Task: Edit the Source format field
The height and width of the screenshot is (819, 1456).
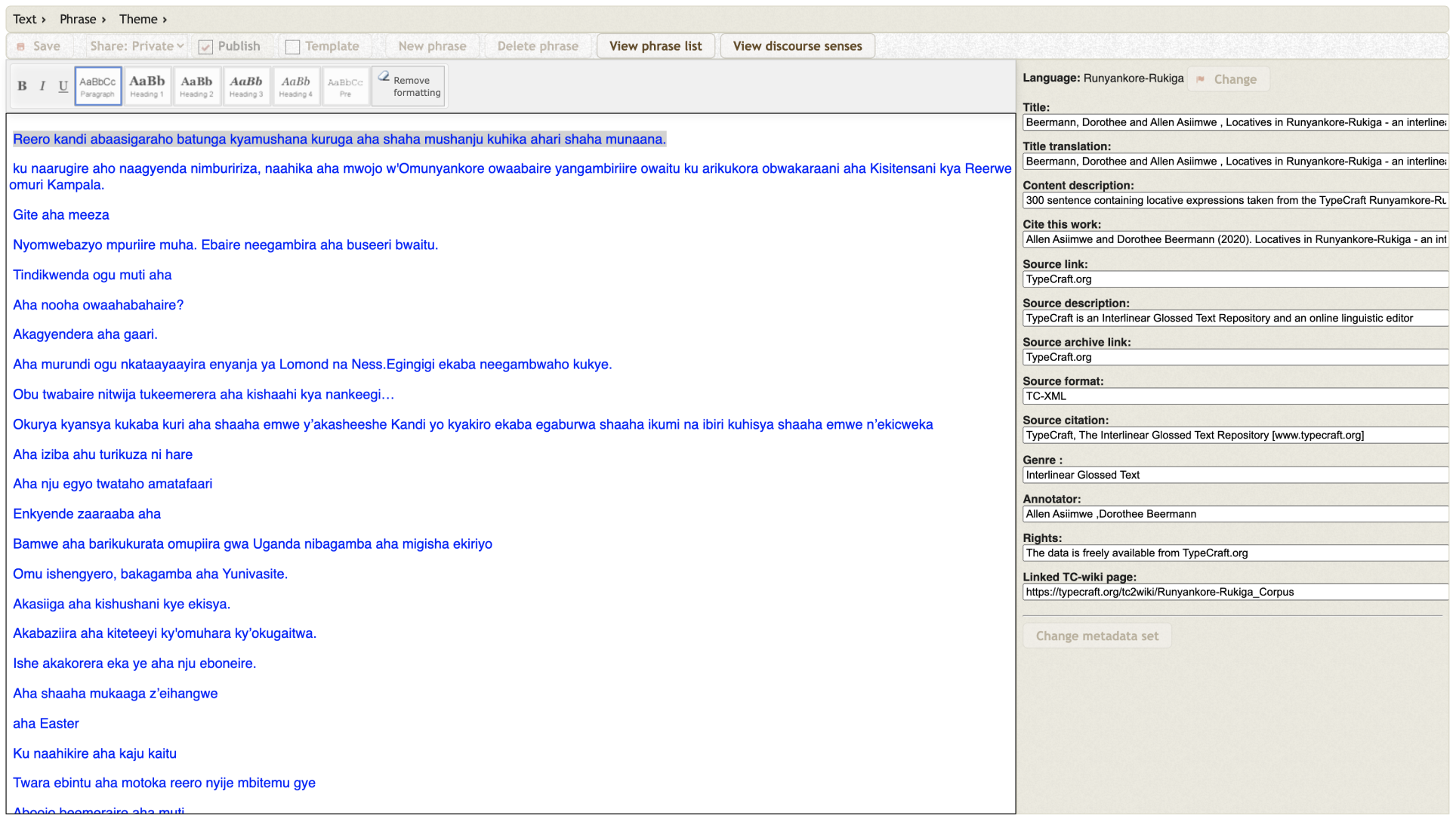Action: (1235, 396)
